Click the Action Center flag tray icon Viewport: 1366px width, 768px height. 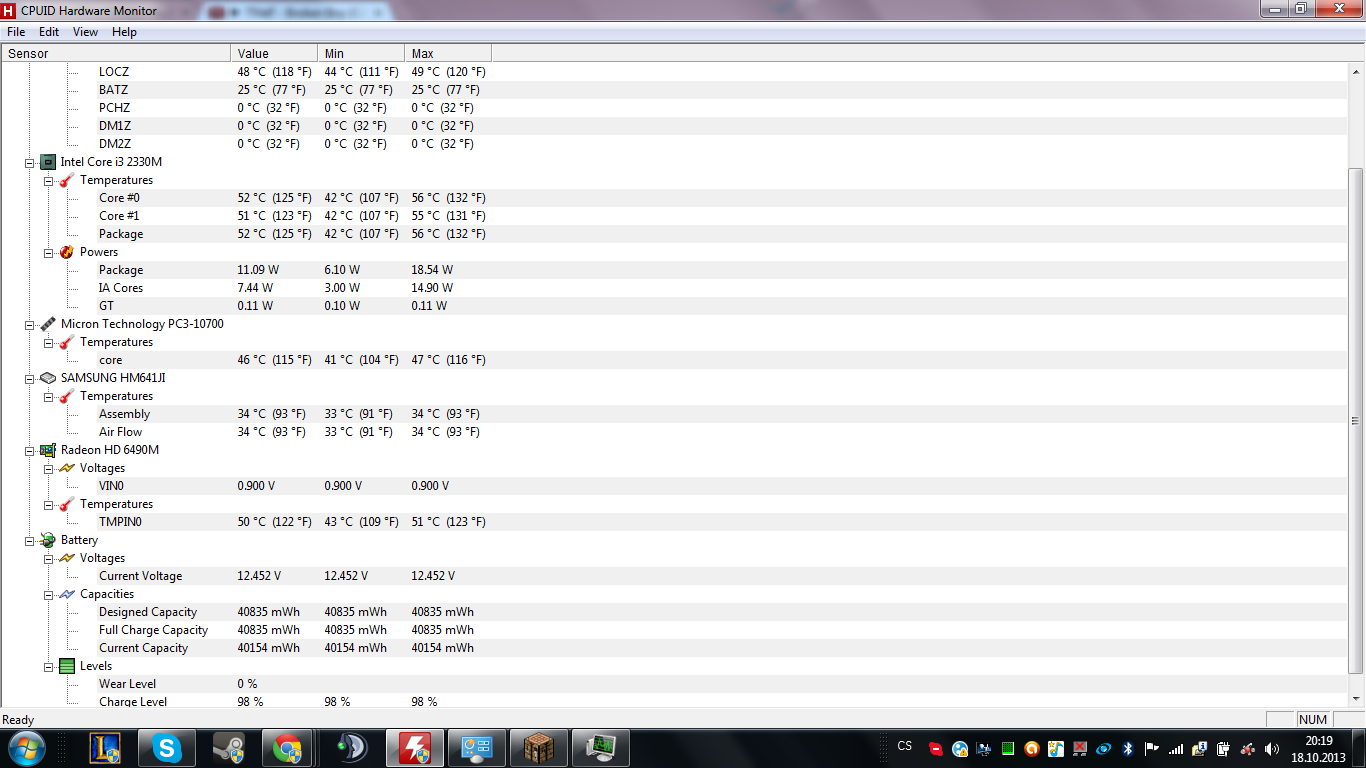pyautogui.click(x=1152, y=748)
